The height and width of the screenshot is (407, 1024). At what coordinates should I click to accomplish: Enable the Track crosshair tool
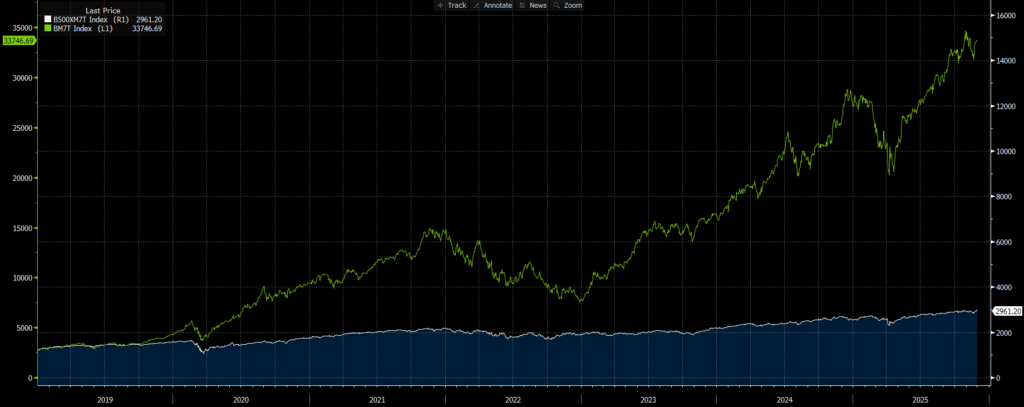(x=451, y=5)
